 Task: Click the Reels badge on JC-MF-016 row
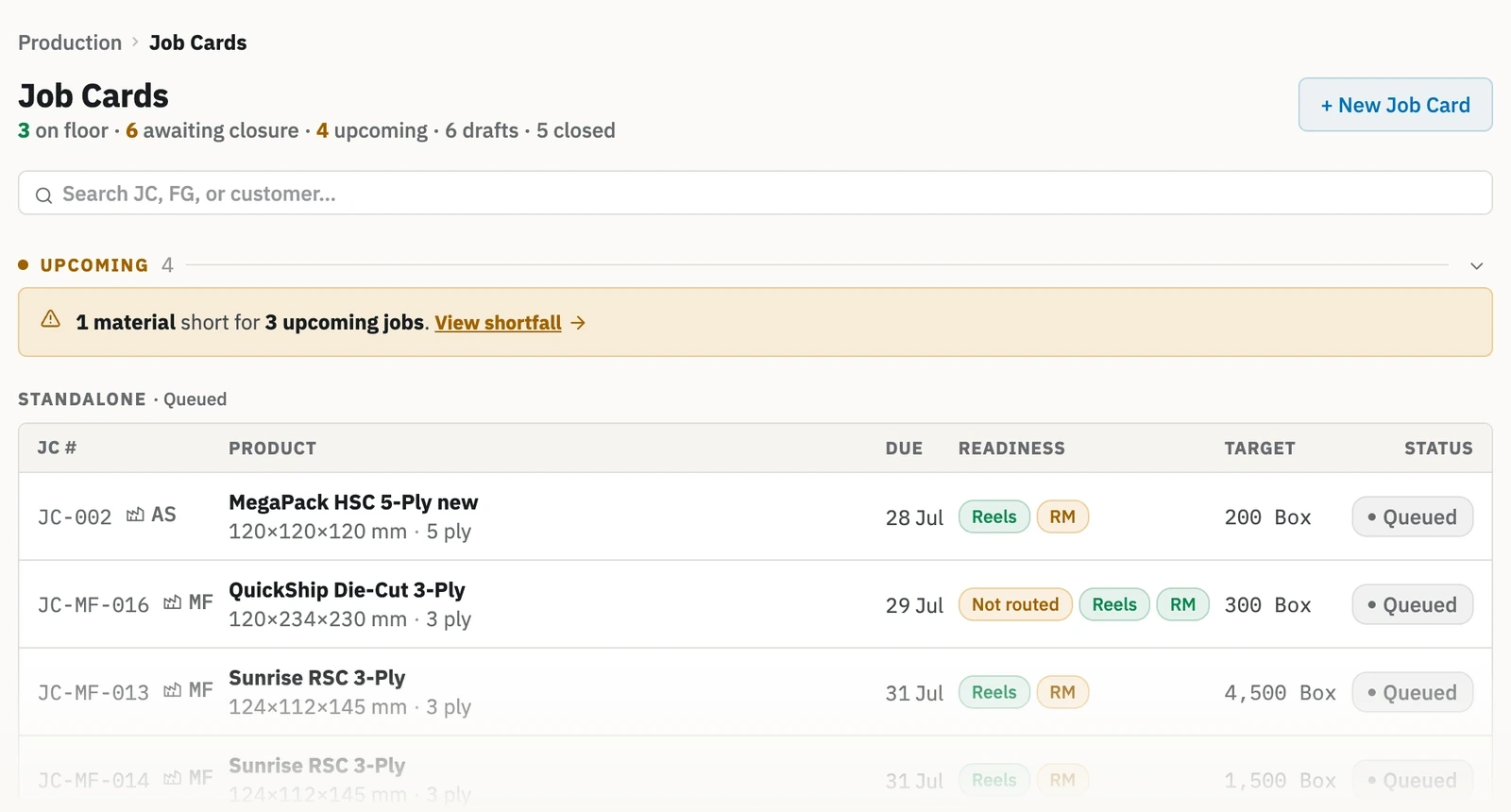coord(1114,604)
